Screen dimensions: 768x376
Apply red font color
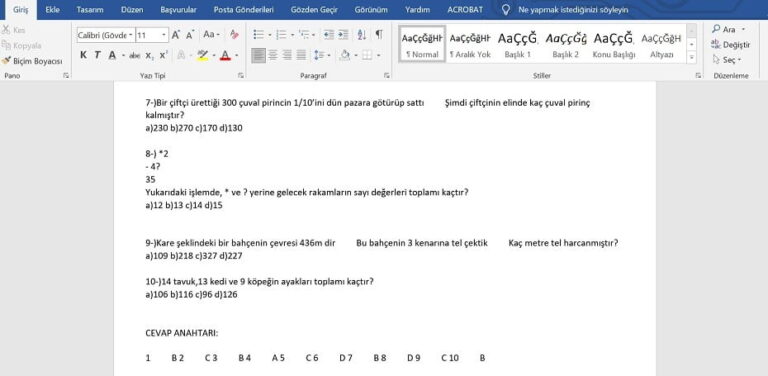[x=225, y=55]
